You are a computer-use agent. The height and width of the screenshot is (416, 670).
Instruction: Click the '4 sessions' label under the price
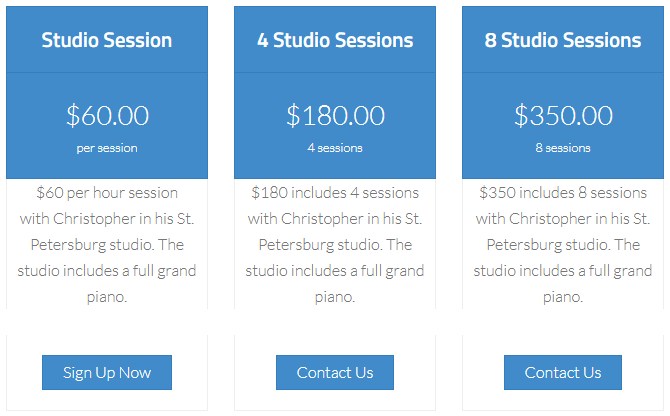335,148
